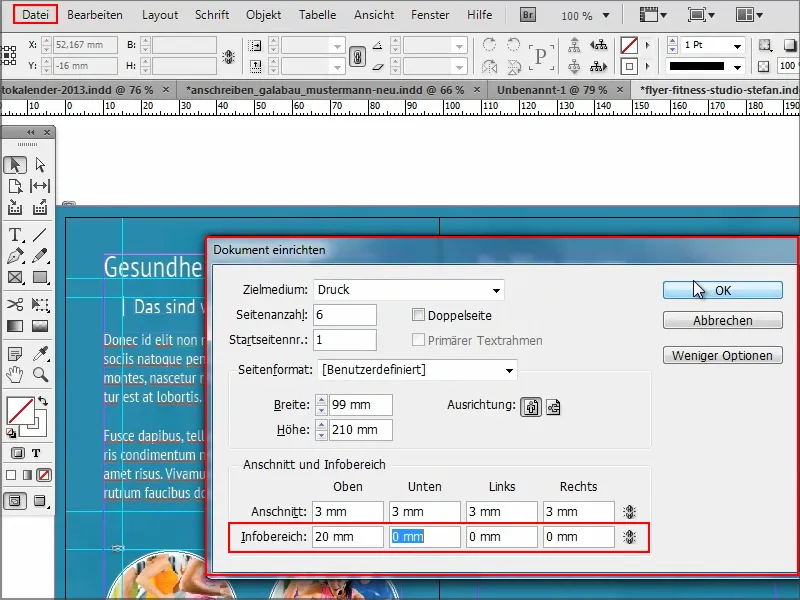Open stroke weight 1 Pt dropdown
Viewport: 800px width, 600px height.
[737, 46]
